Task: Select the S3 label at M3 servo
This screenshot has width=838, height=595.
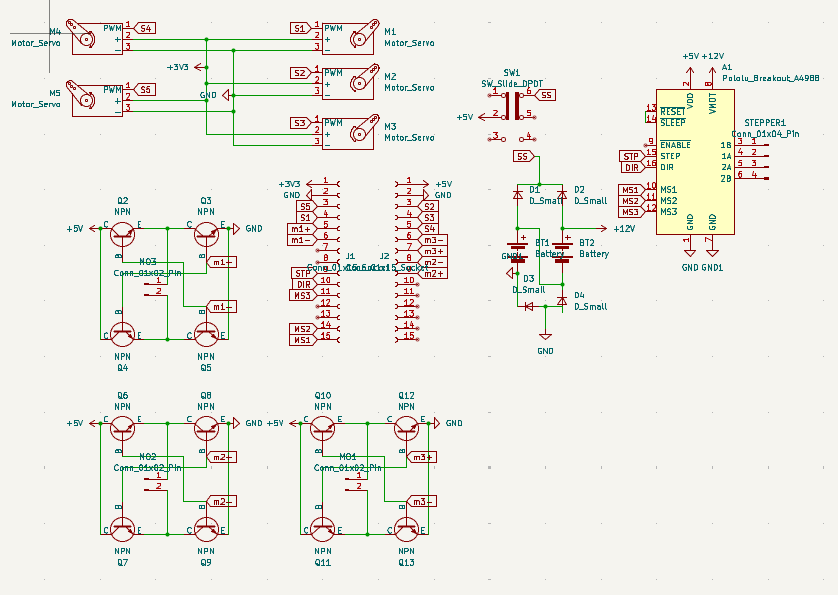Action: pos(299,123)
